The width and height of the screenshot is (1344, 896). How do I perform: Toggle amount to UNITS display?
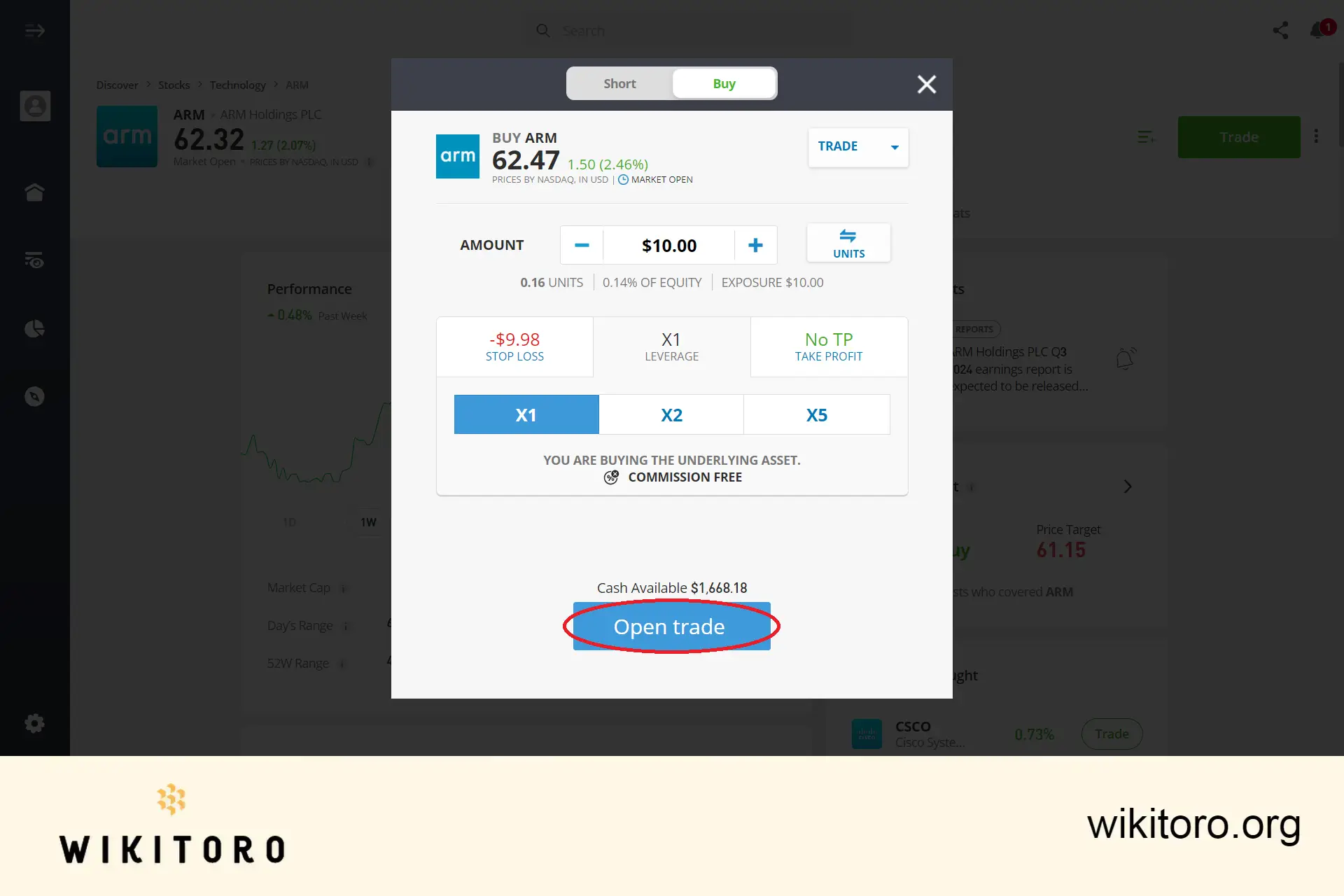tap(848, 243)
